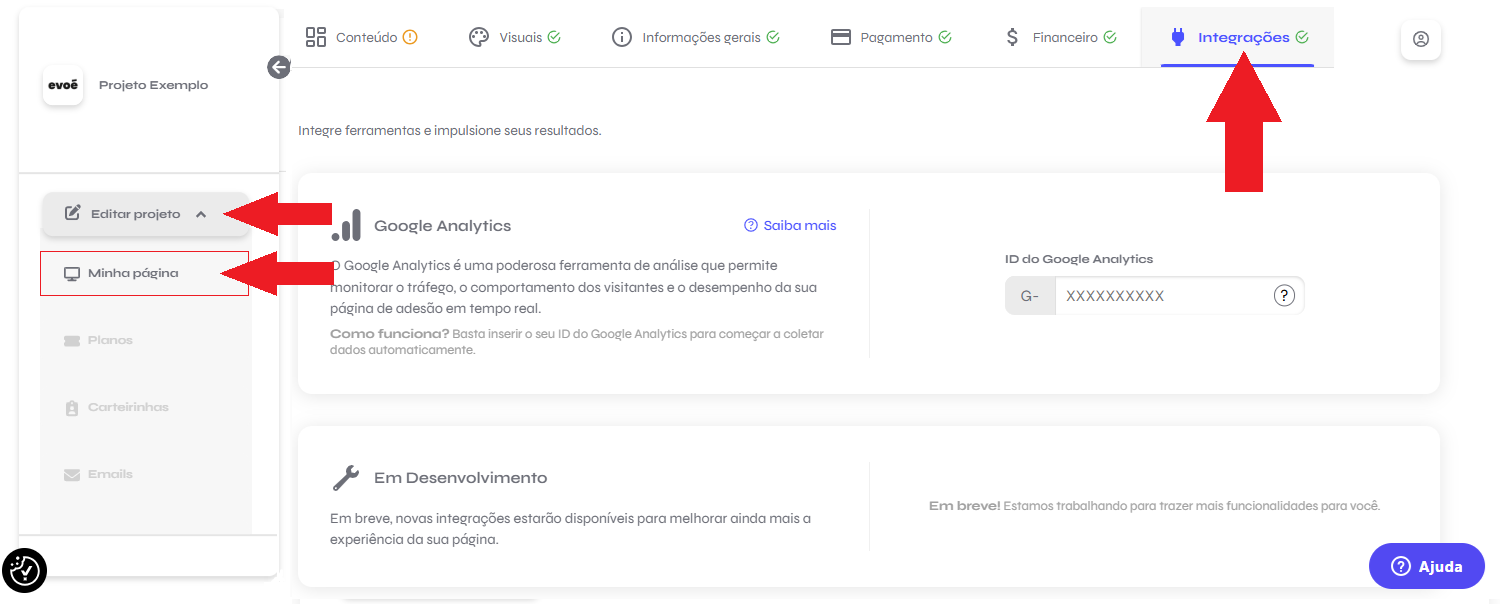The image size is (1500, 604).
Task: Switch to the Conteúdo tab
Action: tap(361, 38)
